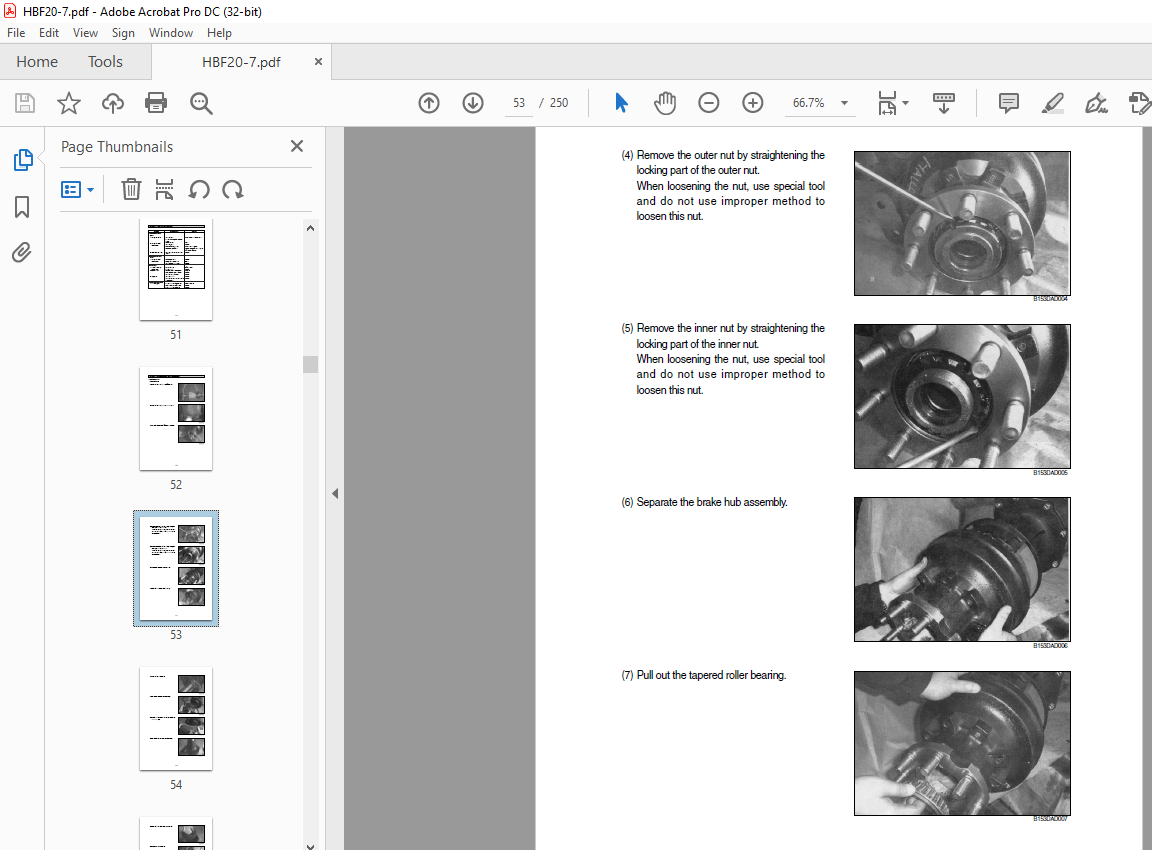The width and height of the screenshot is (1152, 850).
Task: Upload file to cloud icon
Action: pyautogui.click(x=112, y=103)
